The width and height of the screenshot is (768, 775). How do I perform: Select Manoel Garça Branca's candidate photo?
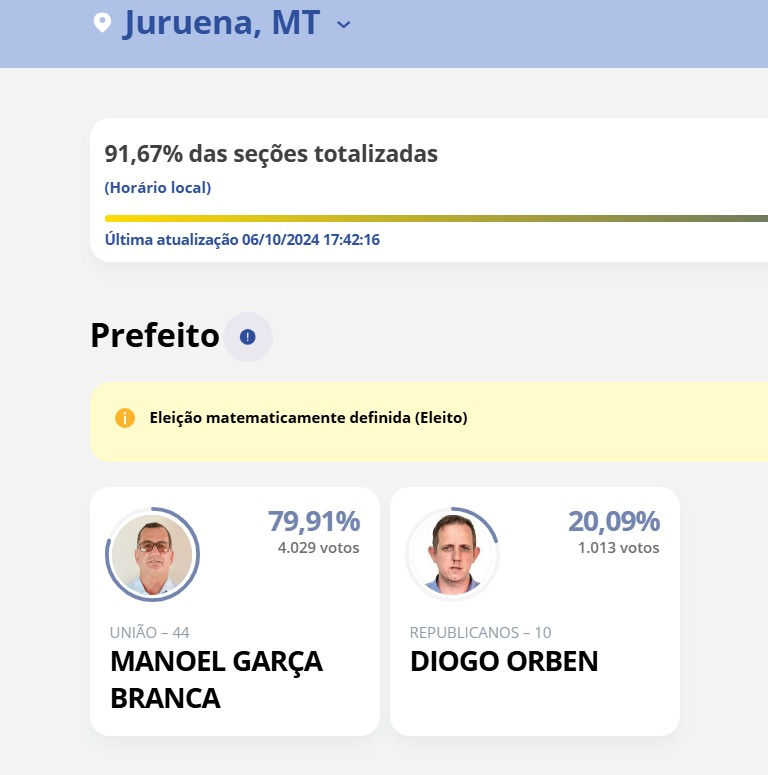(152, 555)
